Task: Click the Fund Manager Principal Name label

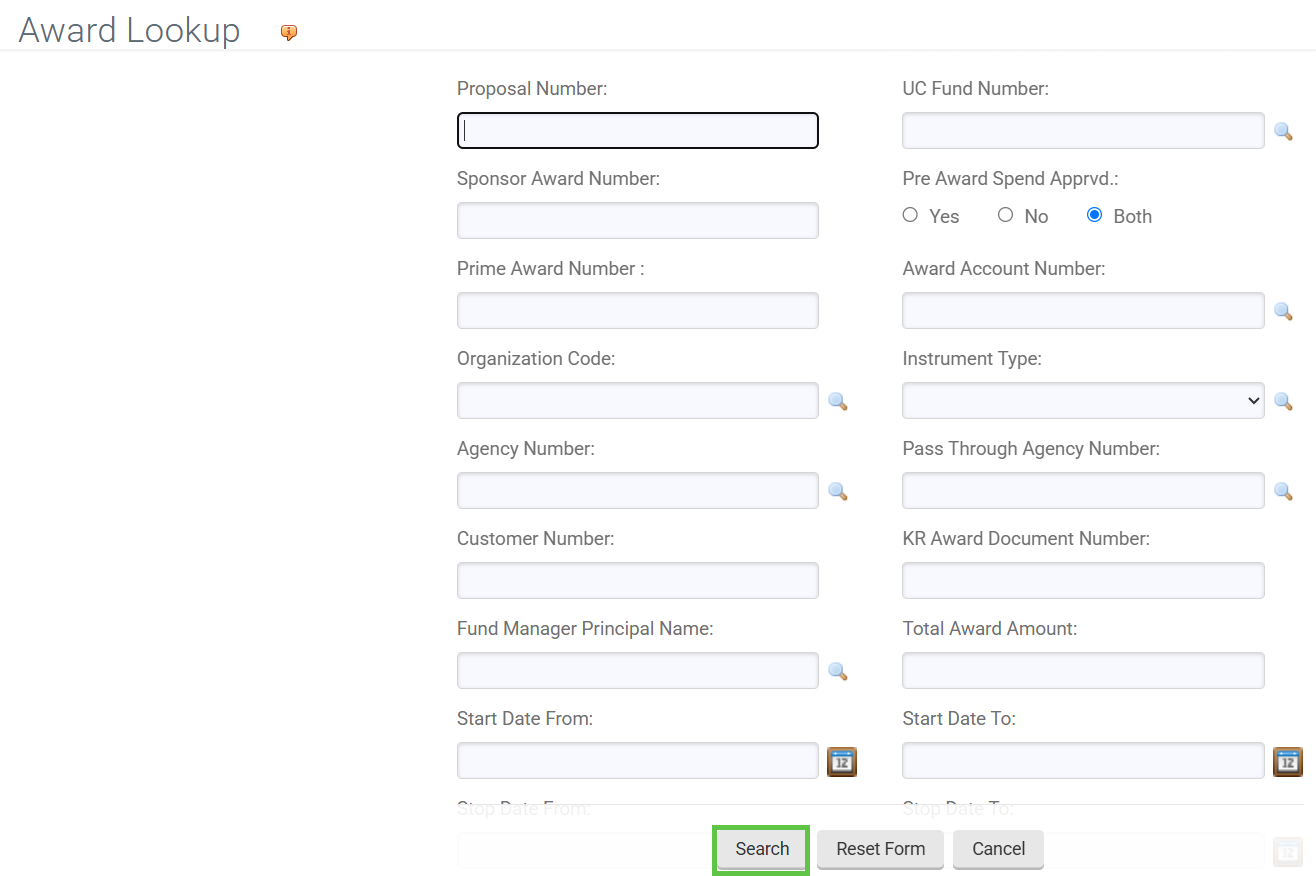Action: point(585,629)
